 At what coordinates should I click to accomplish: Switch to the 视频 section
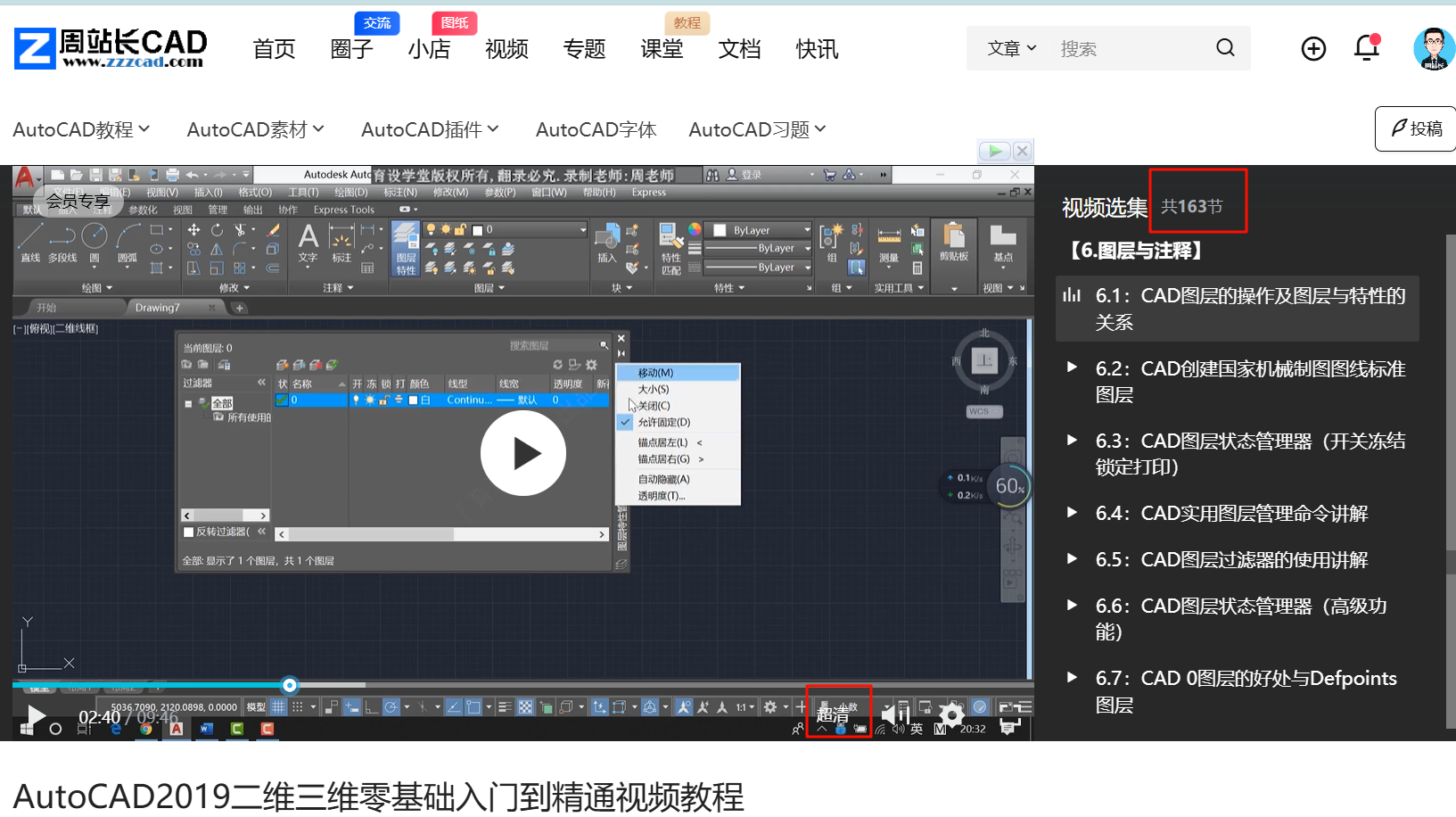tap(506, 49)
